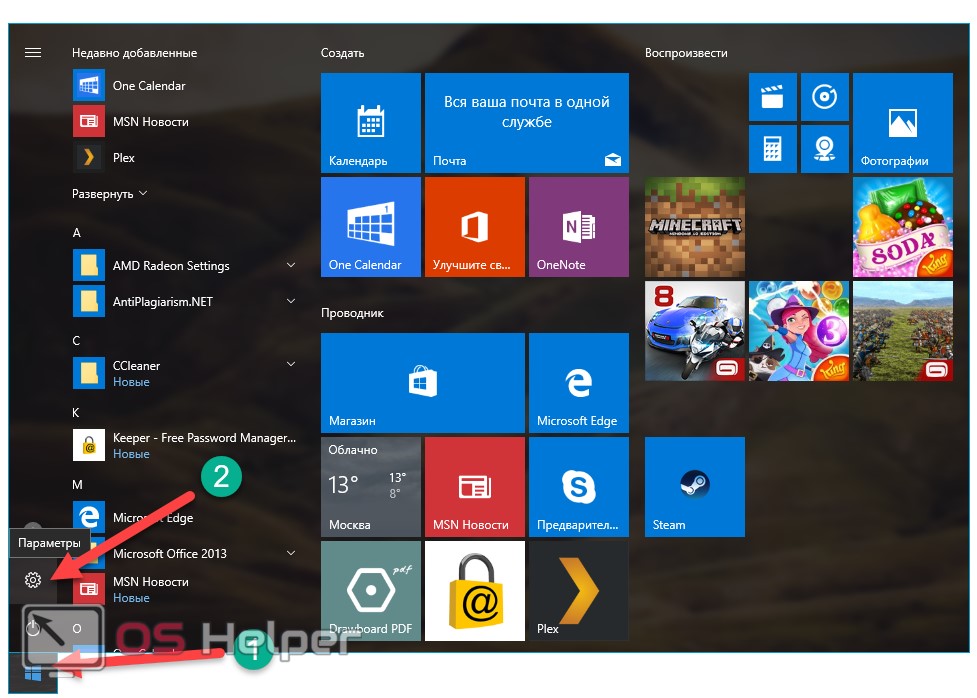Expand the Развернуть recently added list
Screen dimensions: 977x698
(x=109, y=193)
